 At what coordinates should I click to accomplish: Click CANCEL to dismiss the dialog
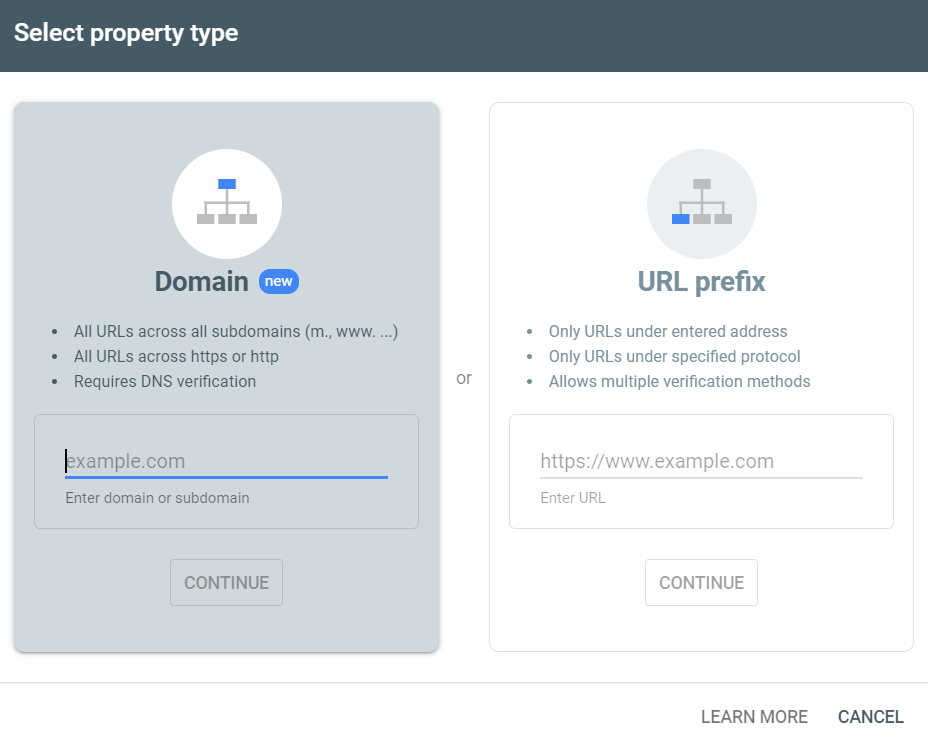870,716
